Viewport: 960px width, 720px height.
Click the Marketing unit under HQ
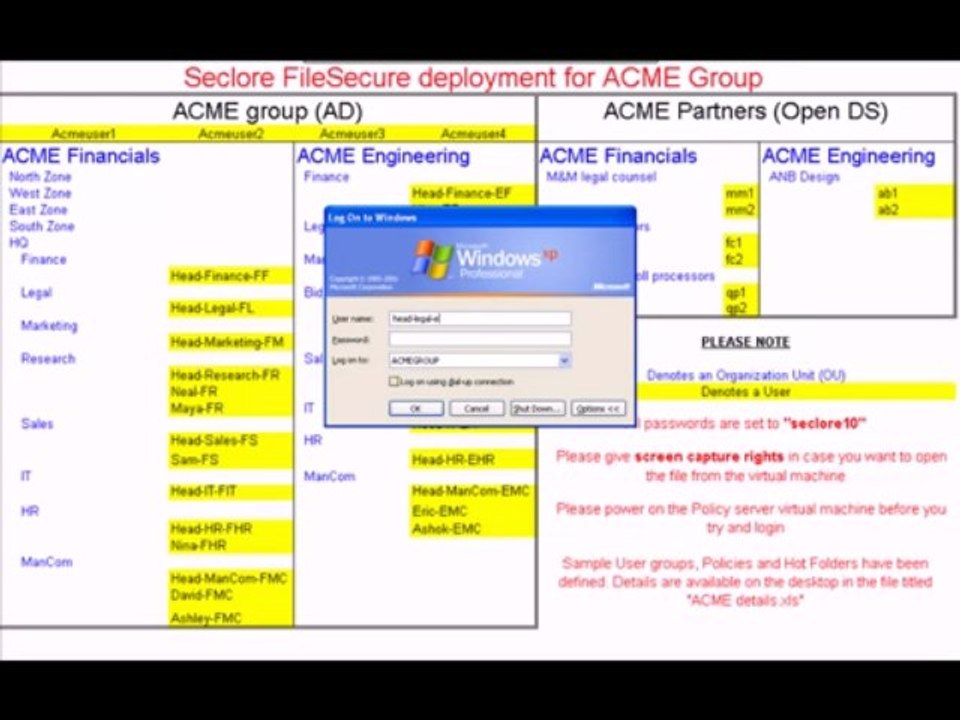click(x=49, y=326)
